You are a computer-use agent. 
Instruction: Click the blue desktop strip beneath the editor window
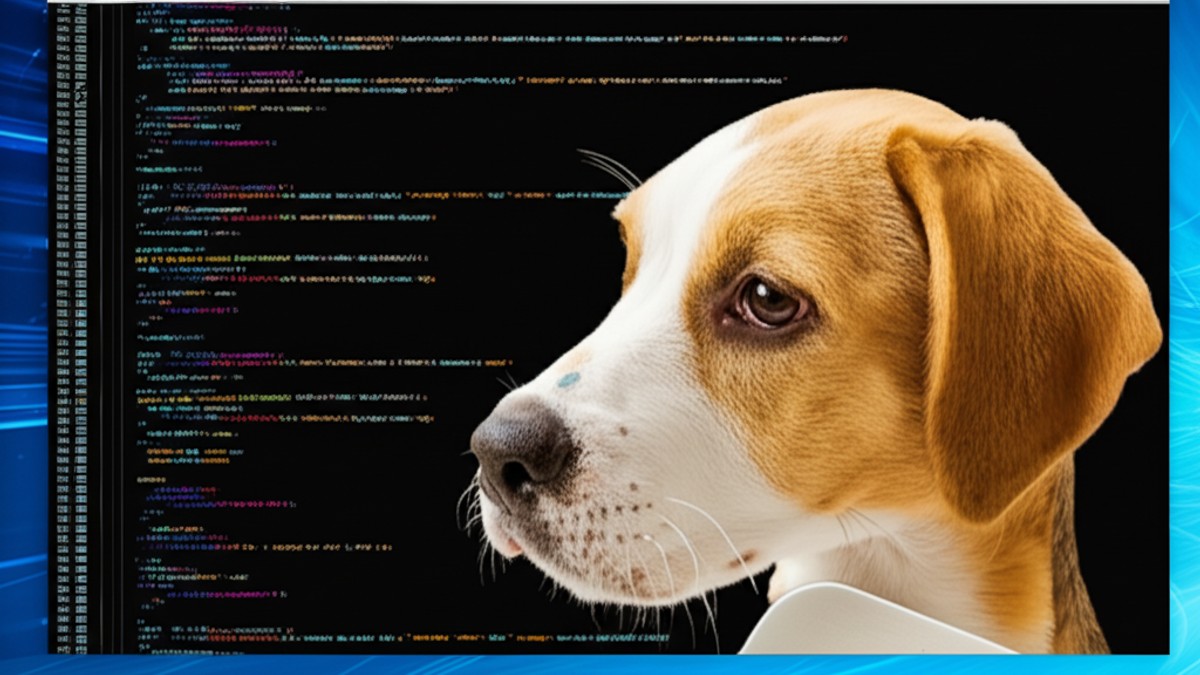coord(600,664)
